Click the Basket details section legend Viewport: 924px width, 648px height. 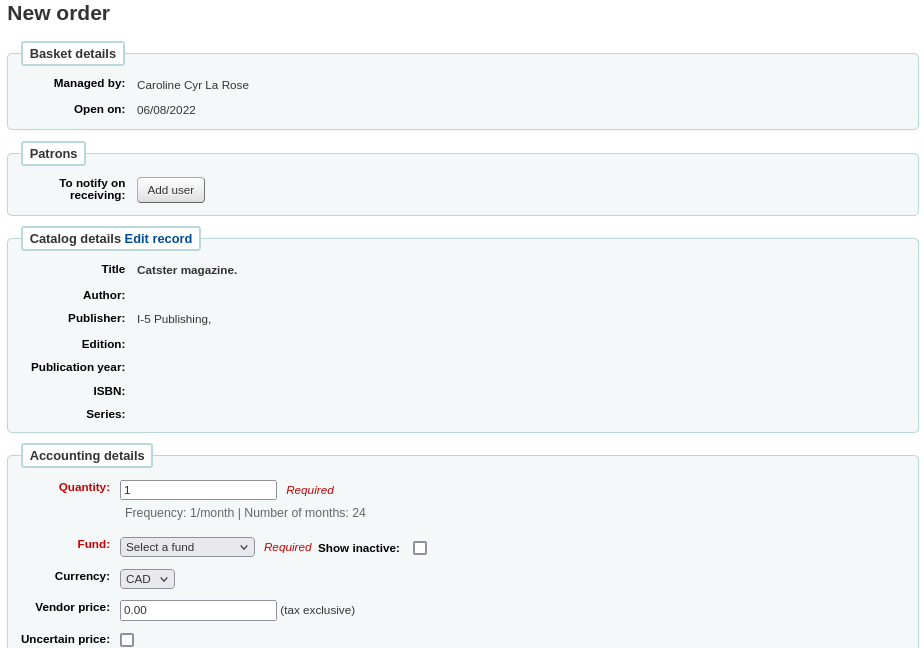[x=73, y=54]
